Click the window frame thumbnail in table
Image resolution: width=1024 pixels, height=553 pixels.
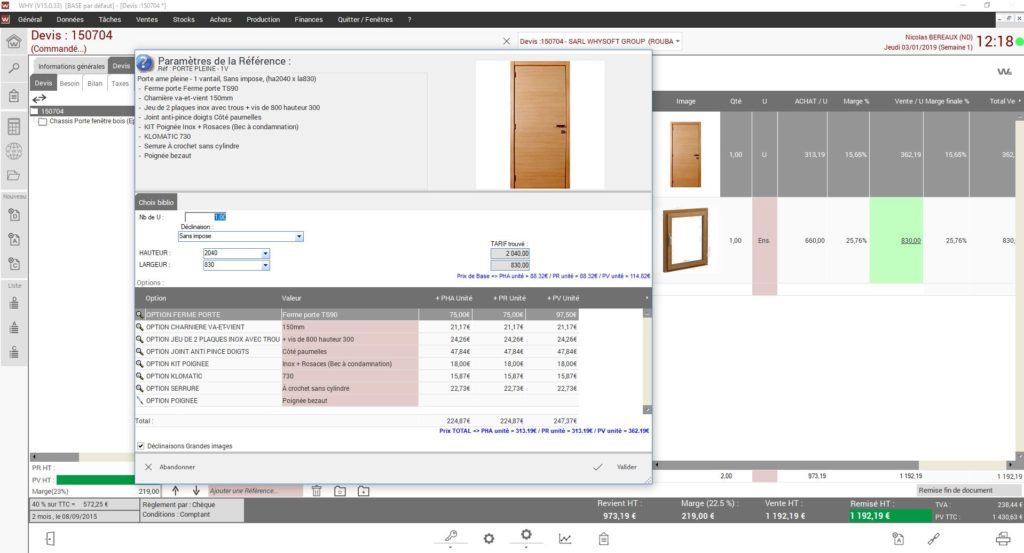point(686,240)
